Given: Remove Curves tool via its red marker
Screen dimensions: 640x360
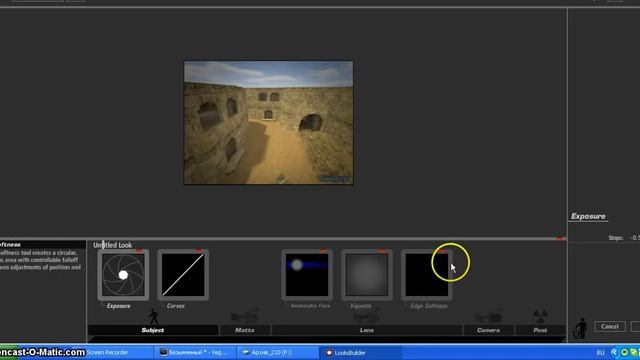Looking at the screenshot, I should click(x=199, y=251).
